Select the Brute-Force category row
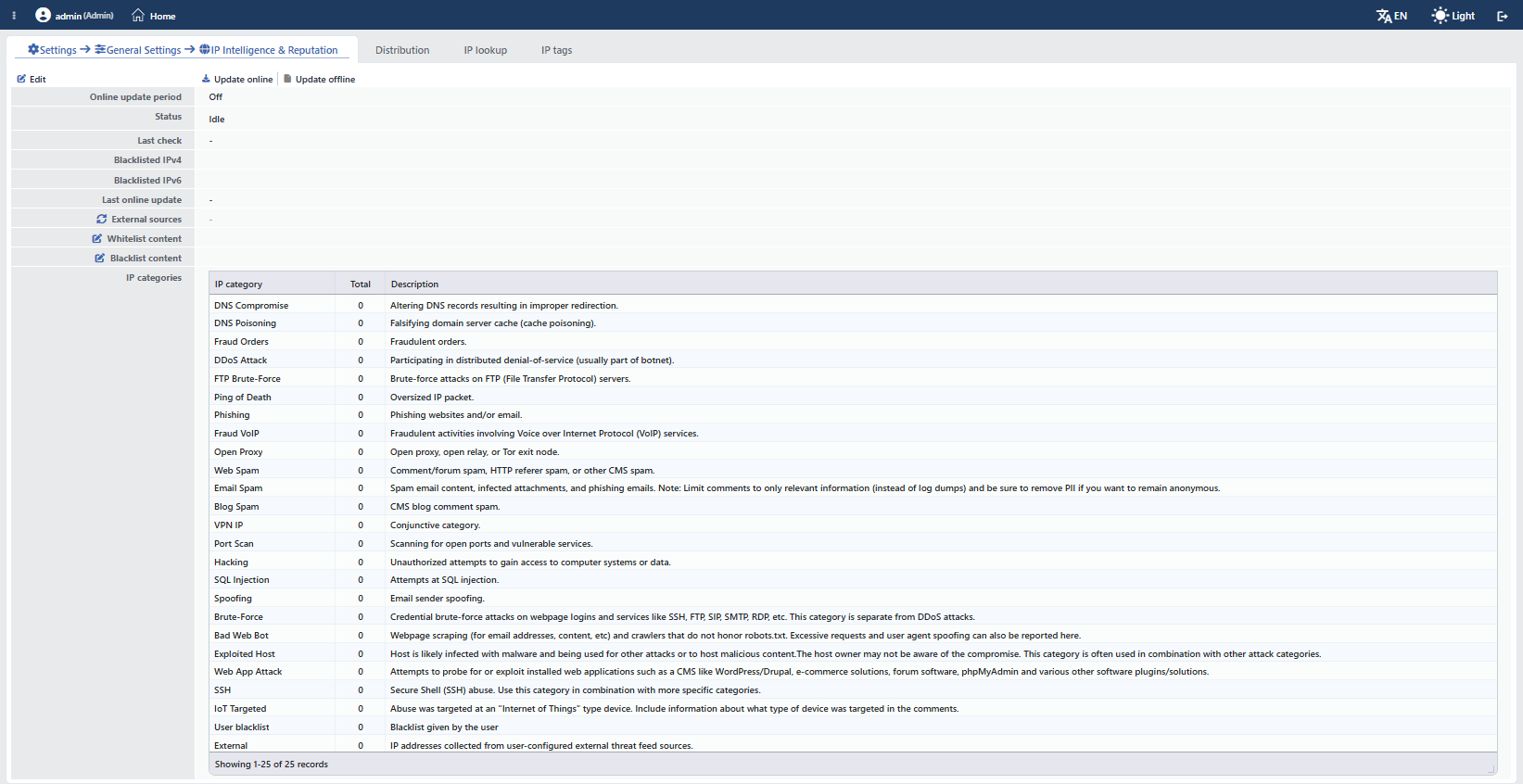 853,616
